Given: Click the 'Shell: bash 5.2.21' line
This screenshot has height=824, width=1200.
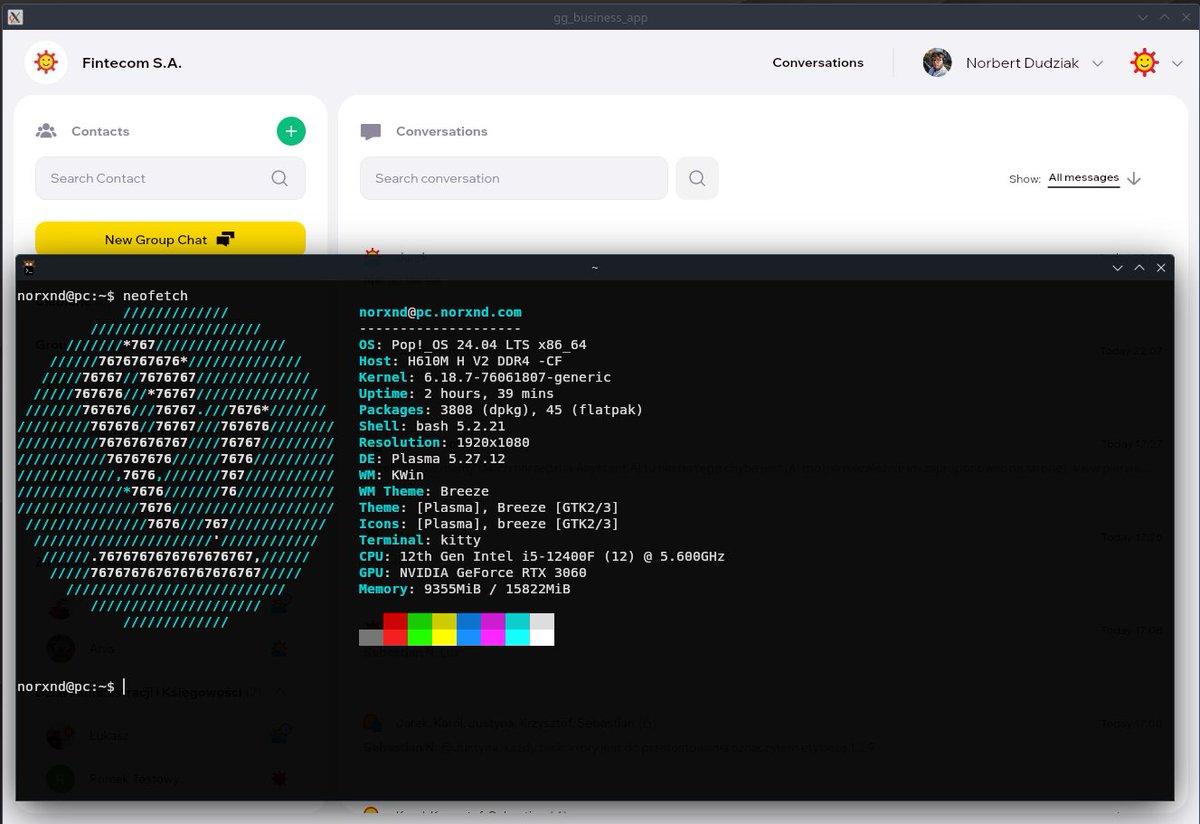Looking at the screenshot, I should tap(432, 426).
